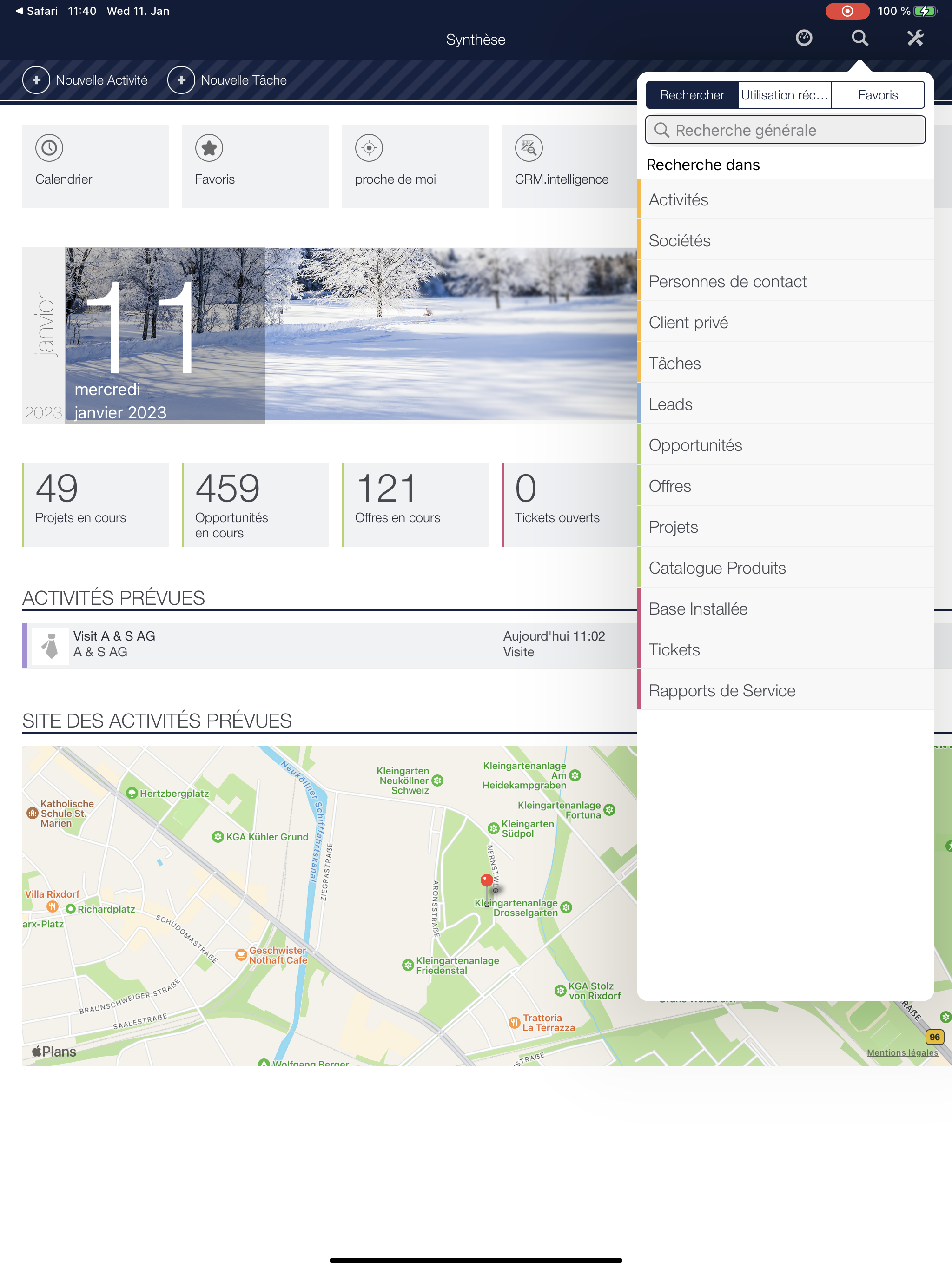This screenshot has width=952, height=1270.
Task: Switch to the Favoris tab in search panel
Action: pos(878,95)
